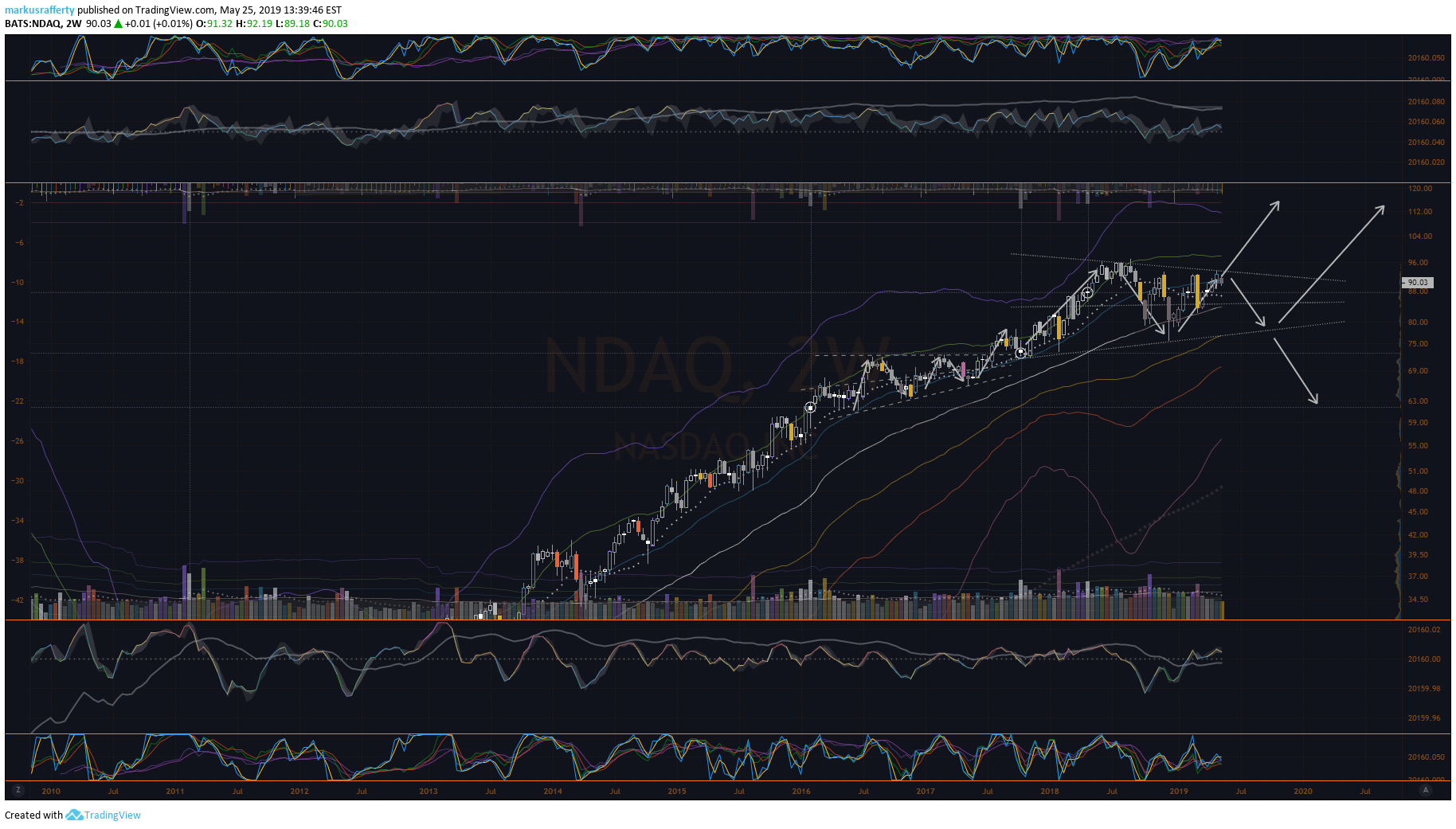Screen dimensions: 1456x829
Task: Click the 42.00 price scale label
Action: (x=1418, y=534)
